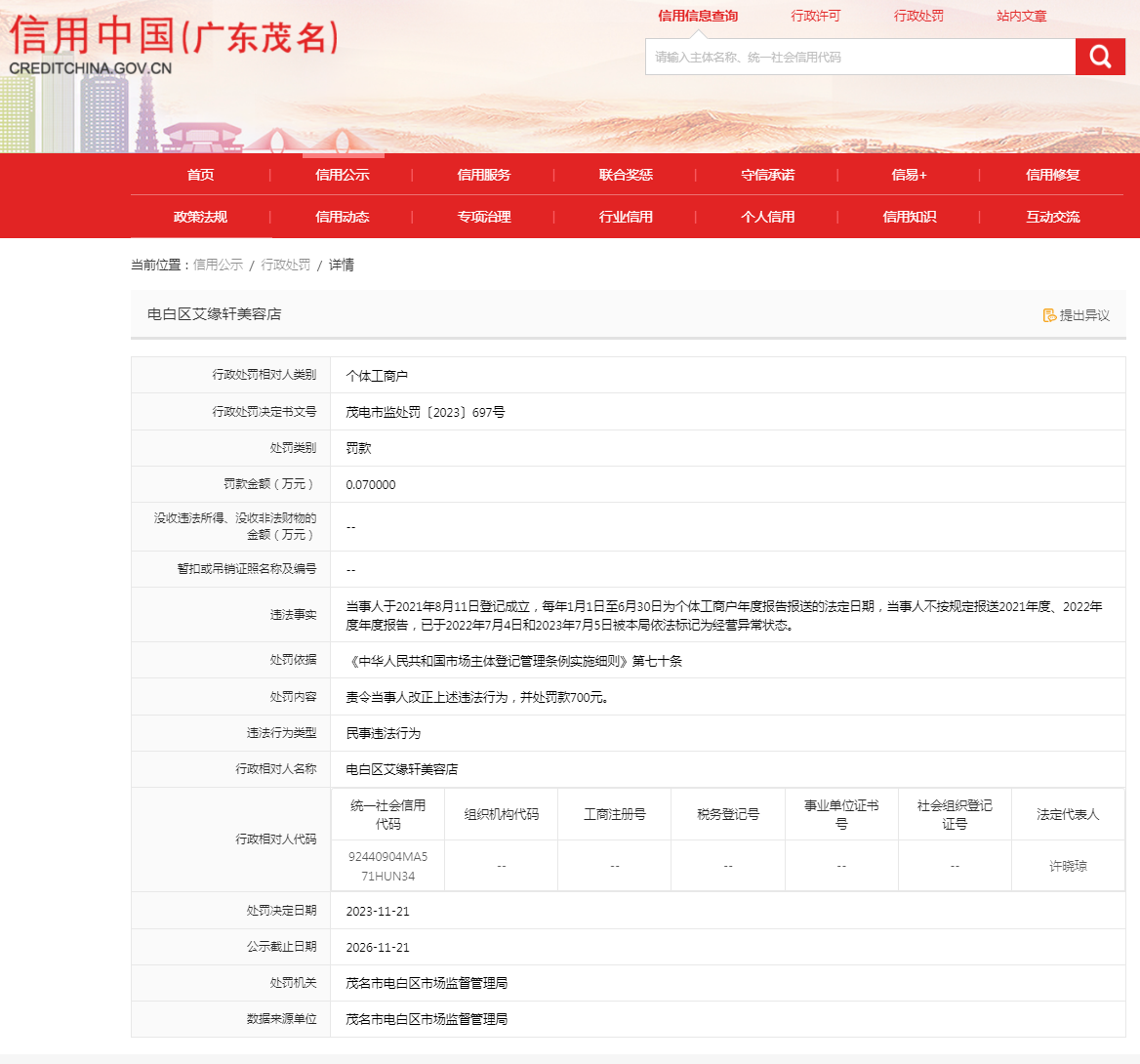Open 首页 in the navigation bar

click(200, 175)
